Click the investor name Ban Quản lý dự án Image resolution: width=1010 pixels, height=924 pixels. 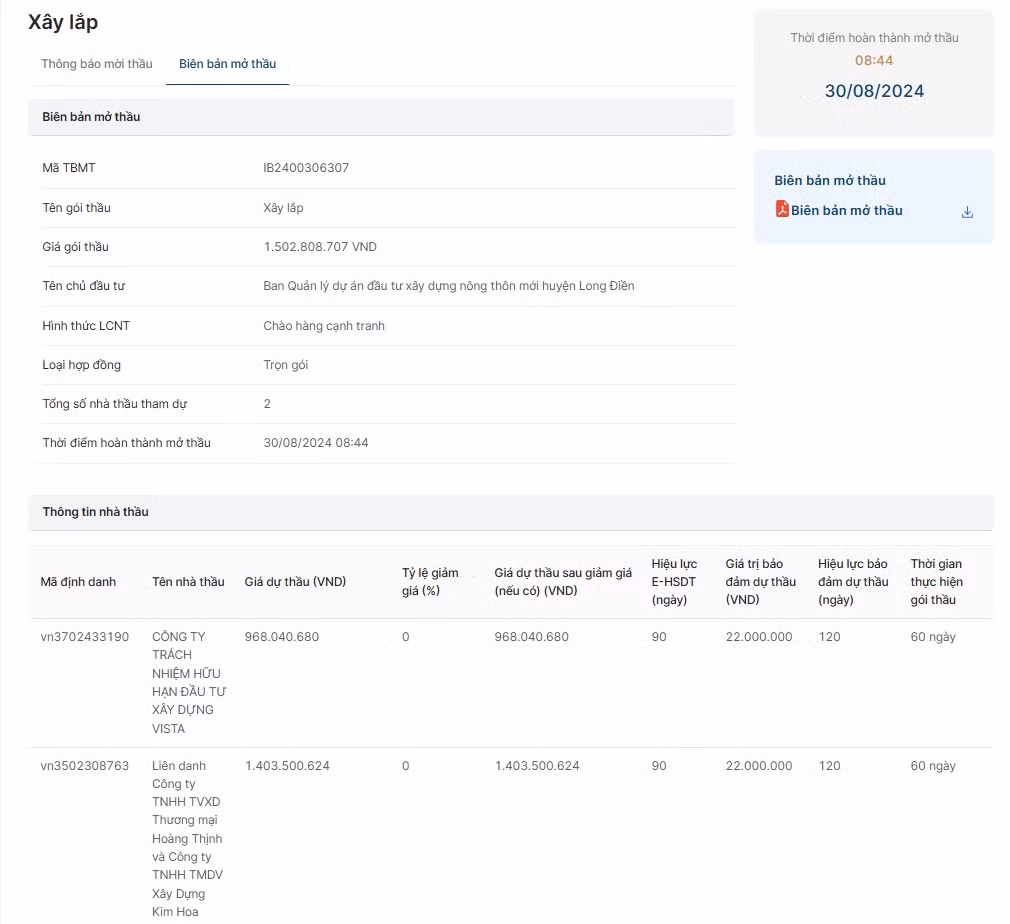click(x=448, y=286)
